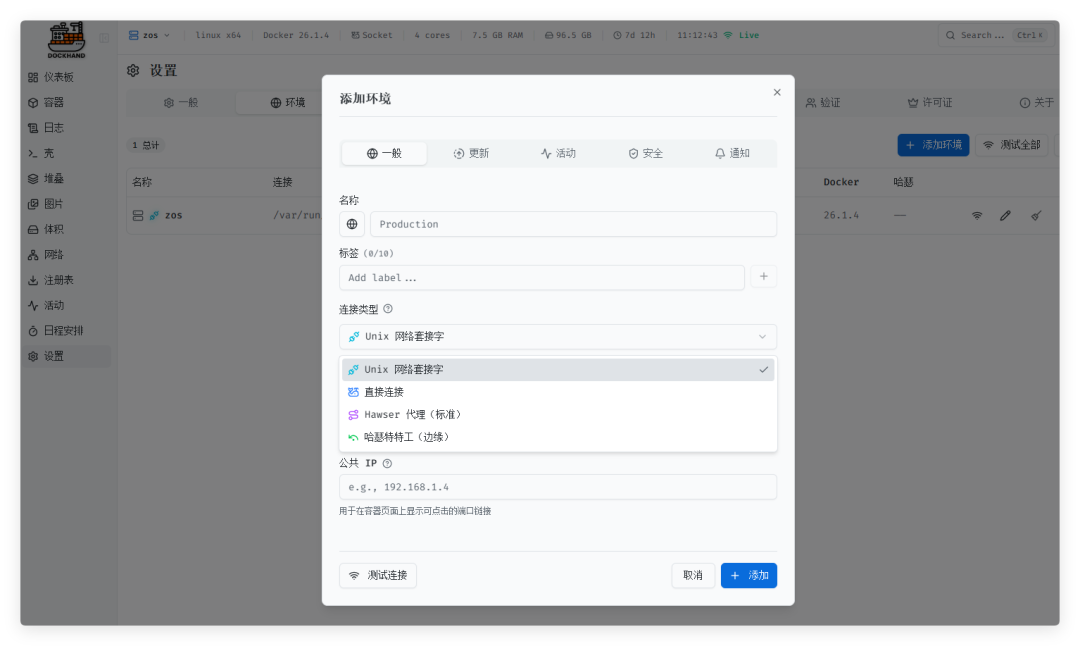This screenshot has width=1080, height=646.
Task: Click the globe icon picker beside the name field
Action: [x=352, y=224]
